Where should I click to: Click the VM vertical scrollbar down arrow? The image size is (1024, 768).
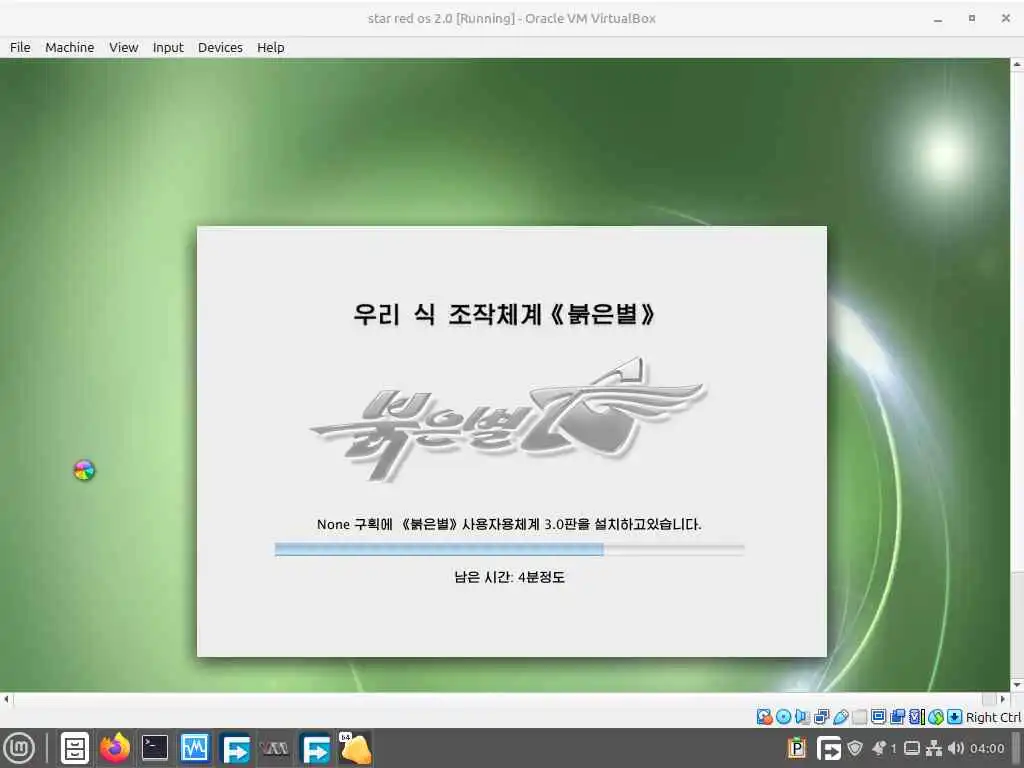1017,685
